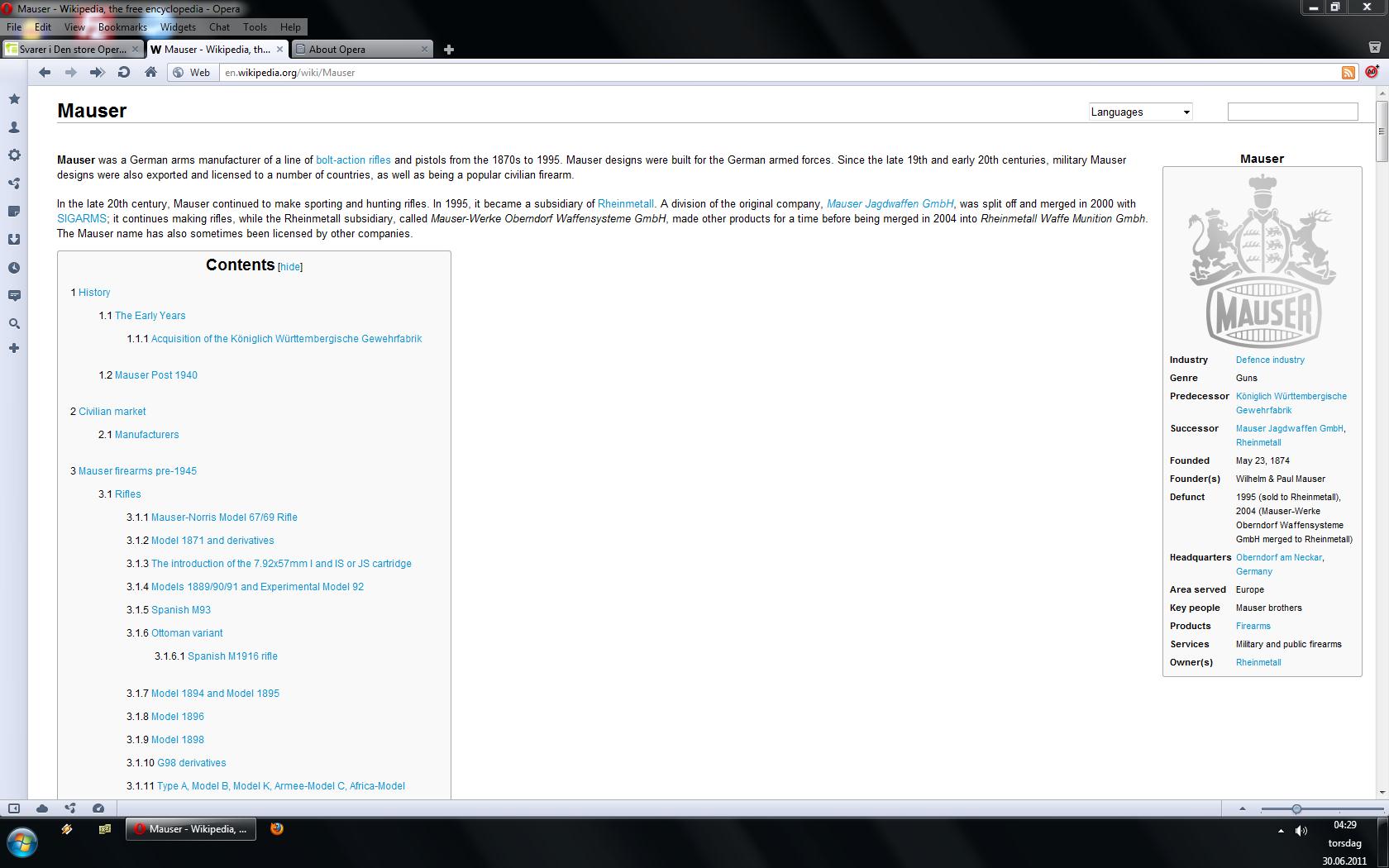Viewport: 1389px width, 868px height.
Task: Switch to the Svarer i Den store Opera tab
Action: coord(73,50)
